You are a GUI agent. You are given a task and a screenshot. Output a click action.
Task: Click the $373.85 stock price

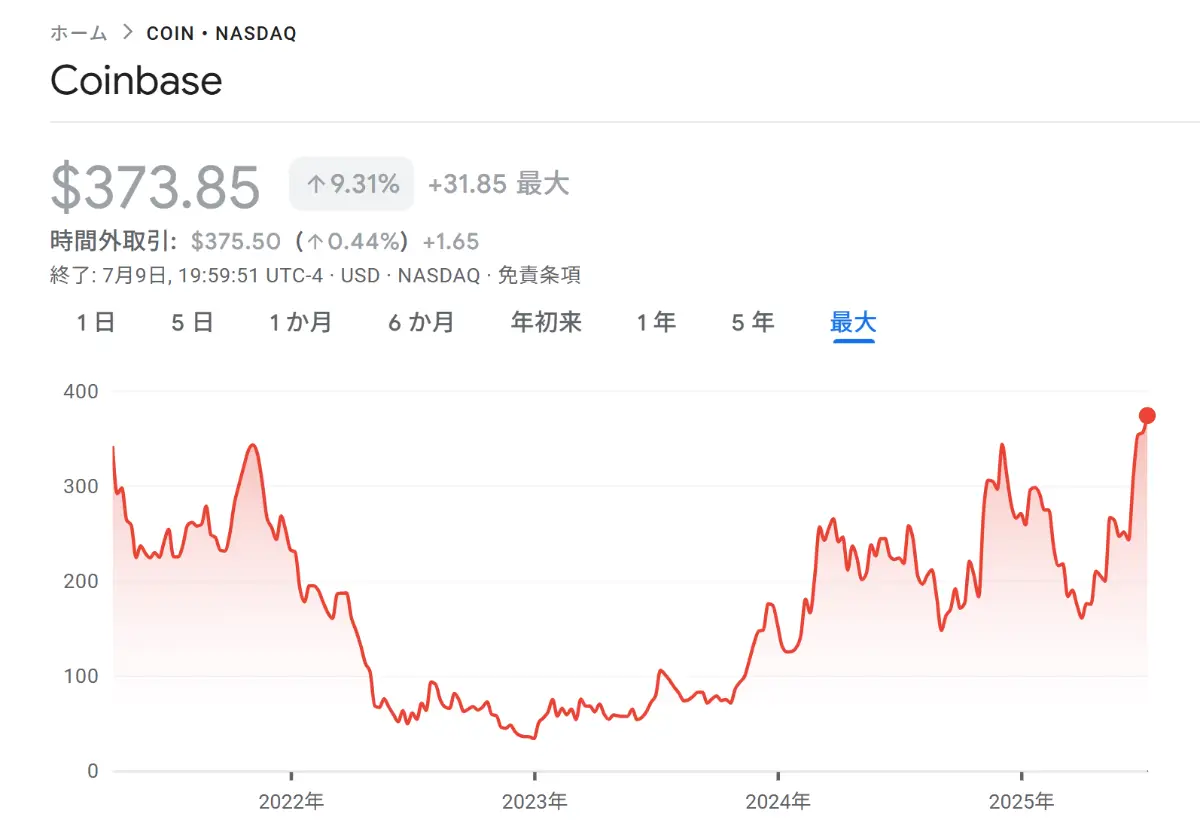155,186
